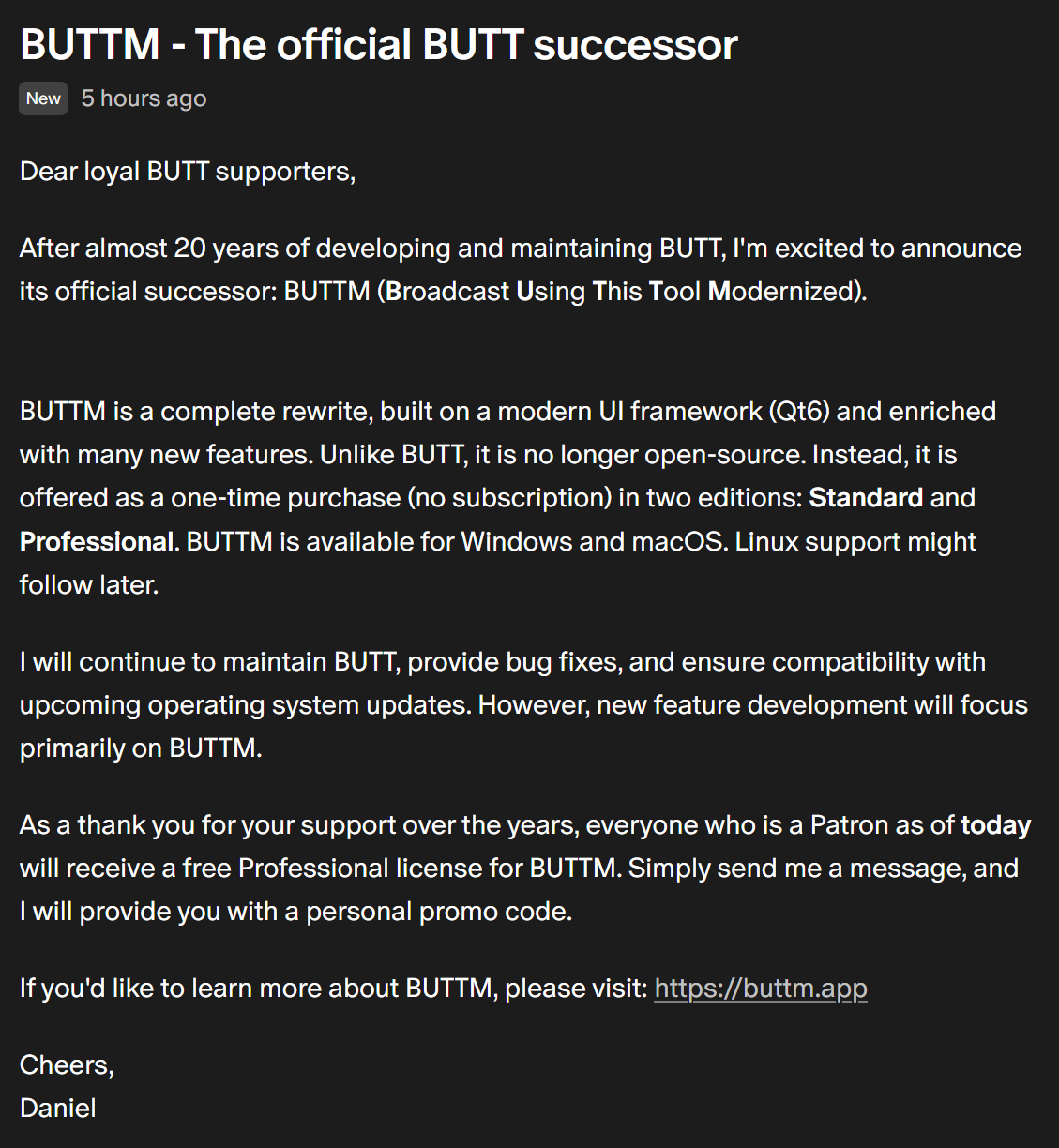Viewport: 1059px width, 1148px height.
Task: Click the "Dear loyal BUTT supporters" greeting
Action: 187,172
